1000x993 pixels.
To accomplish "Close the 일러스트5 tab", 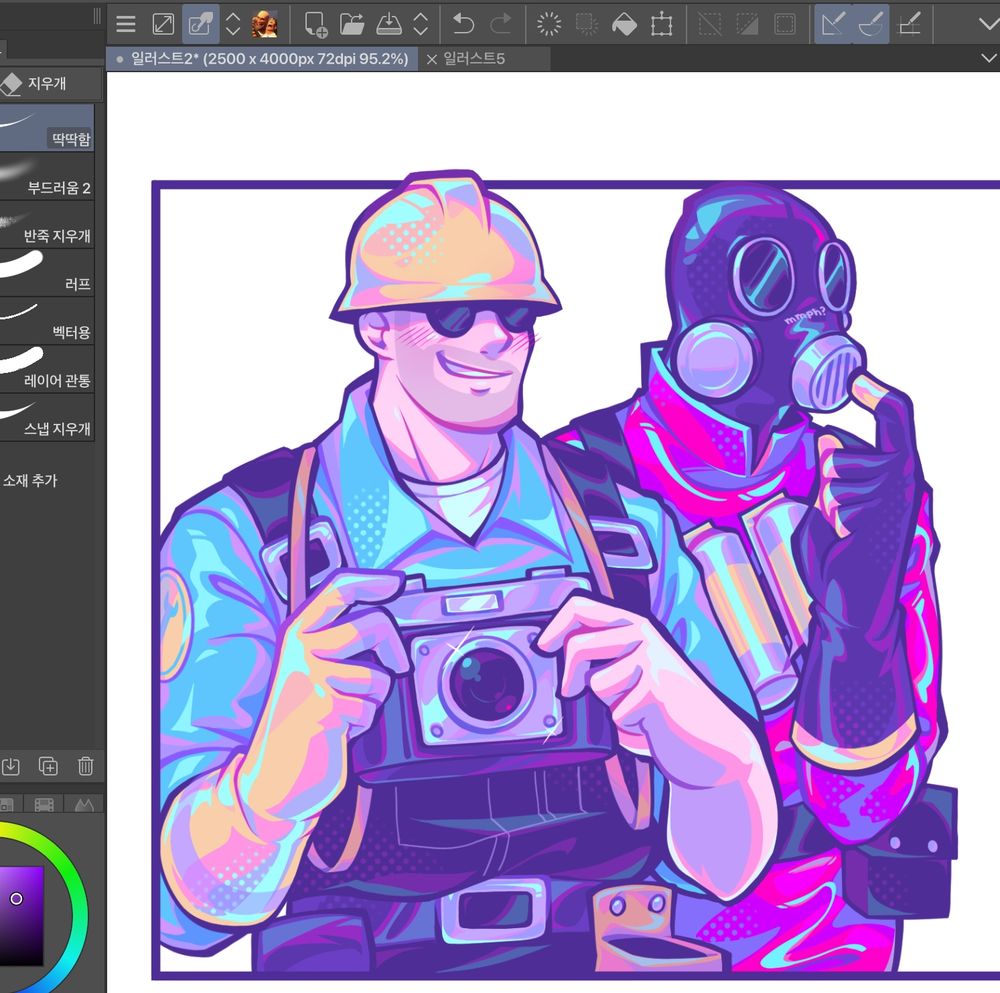I will pyautogui.click(x=432, y=59).
